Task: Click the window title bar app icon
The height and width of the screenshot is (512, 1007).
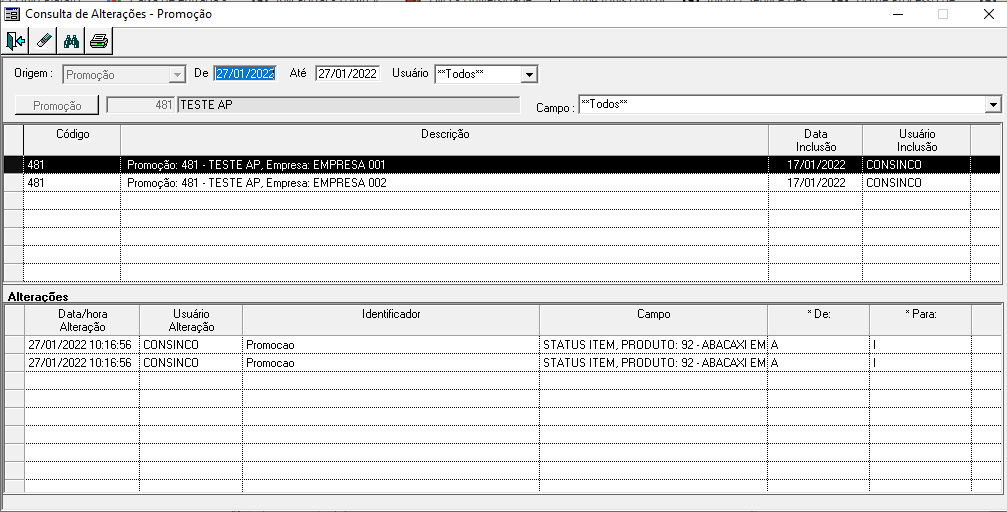Action: click(12, 13)
